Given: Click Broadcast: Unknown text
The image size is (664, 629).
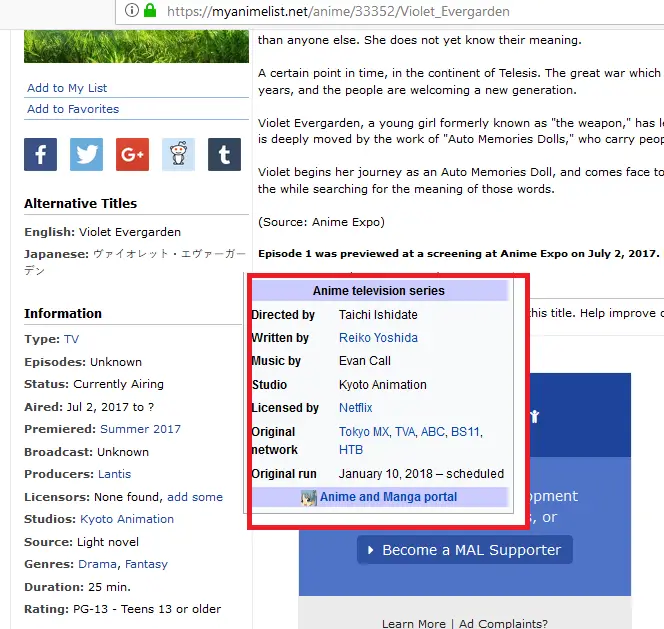Looking at the screenshot, I should coord(86,452).
